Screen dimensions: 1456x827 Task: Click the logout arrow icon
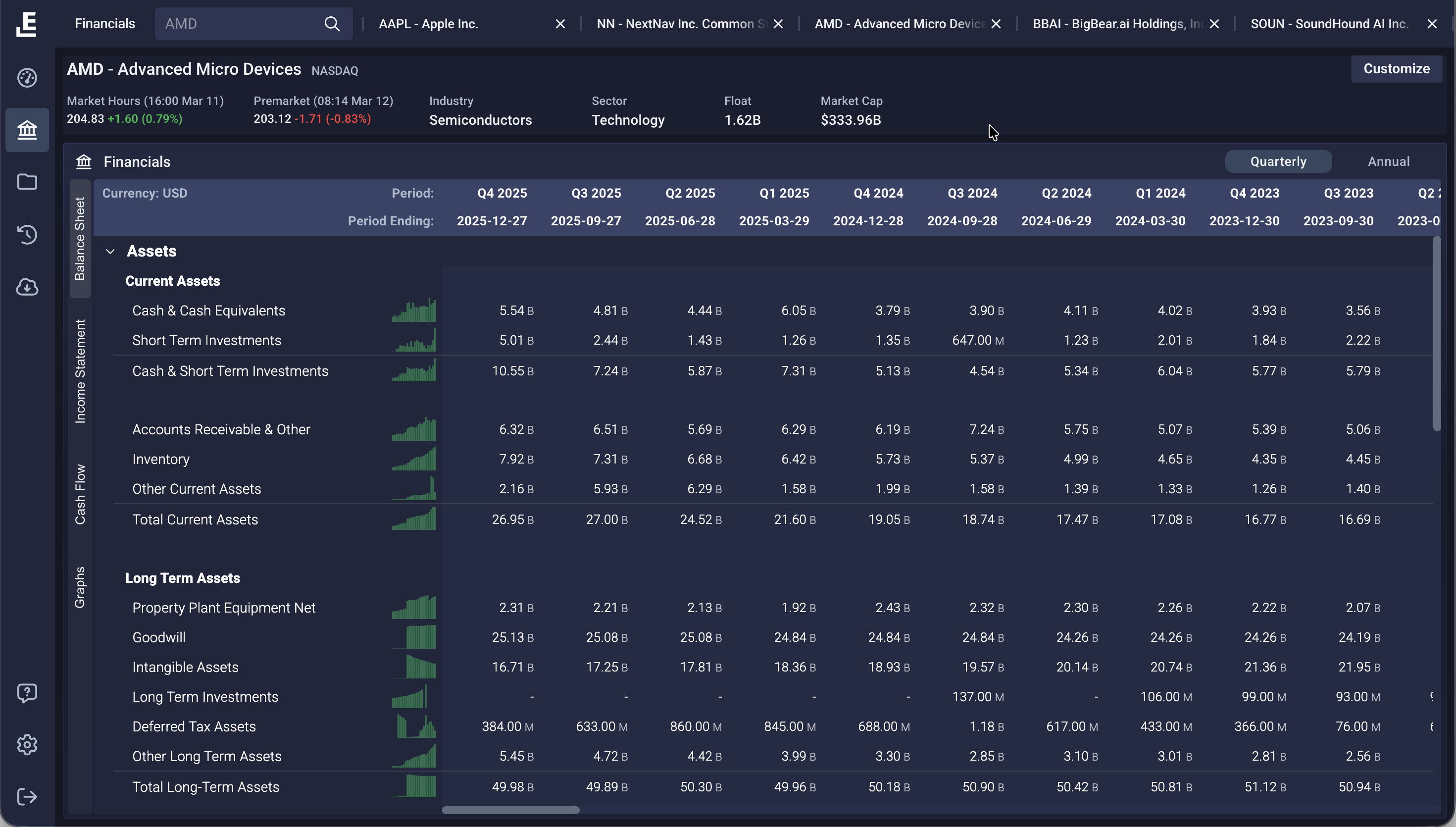click(27, 797)
